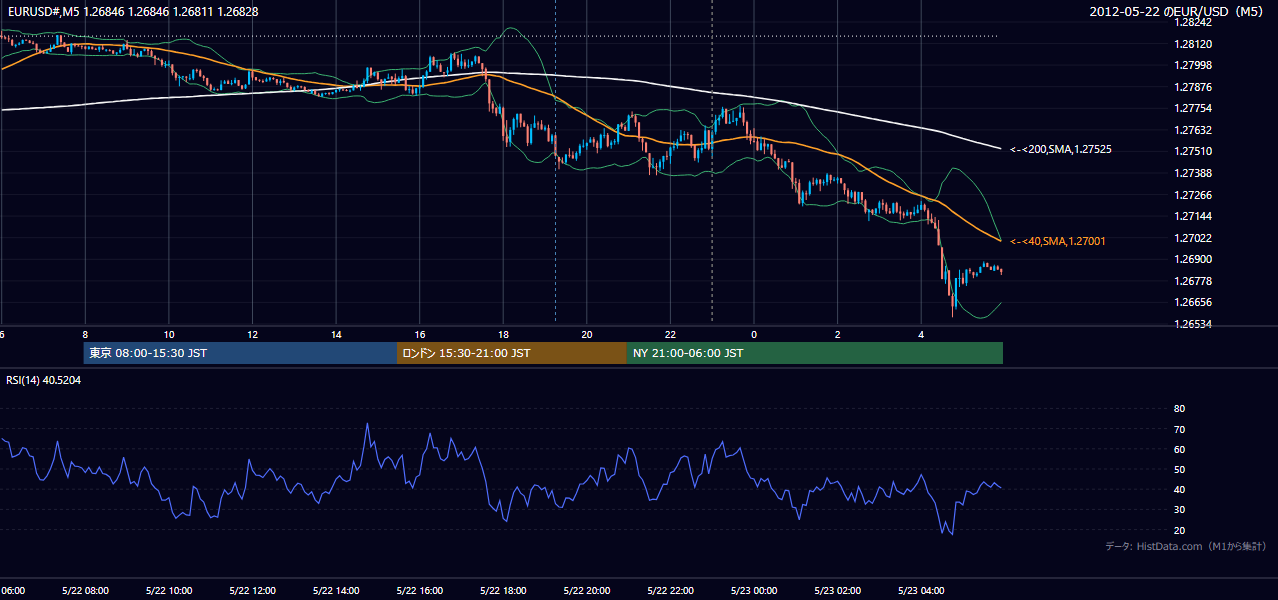Select the 東京 08:00-15:30 JST session bar

point(240,353)
